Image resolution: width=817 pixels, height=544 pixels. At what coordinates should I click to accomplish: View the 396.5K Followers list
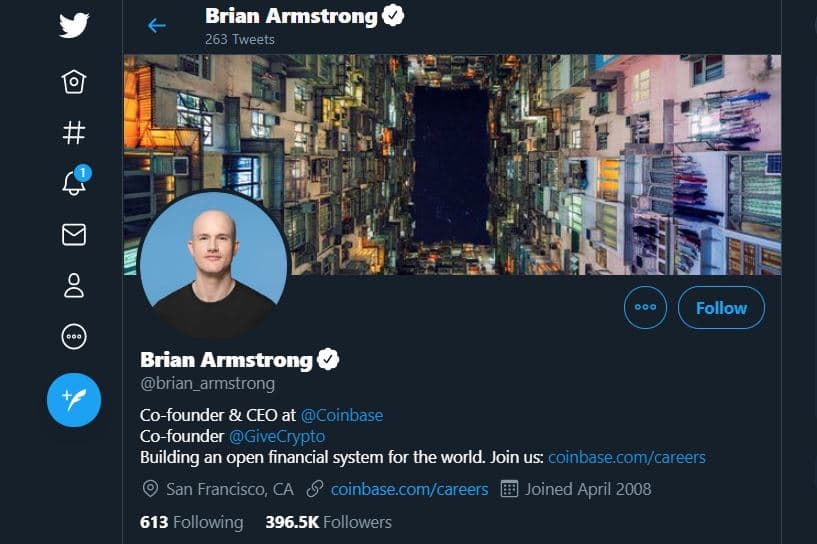tap(328, 522)
